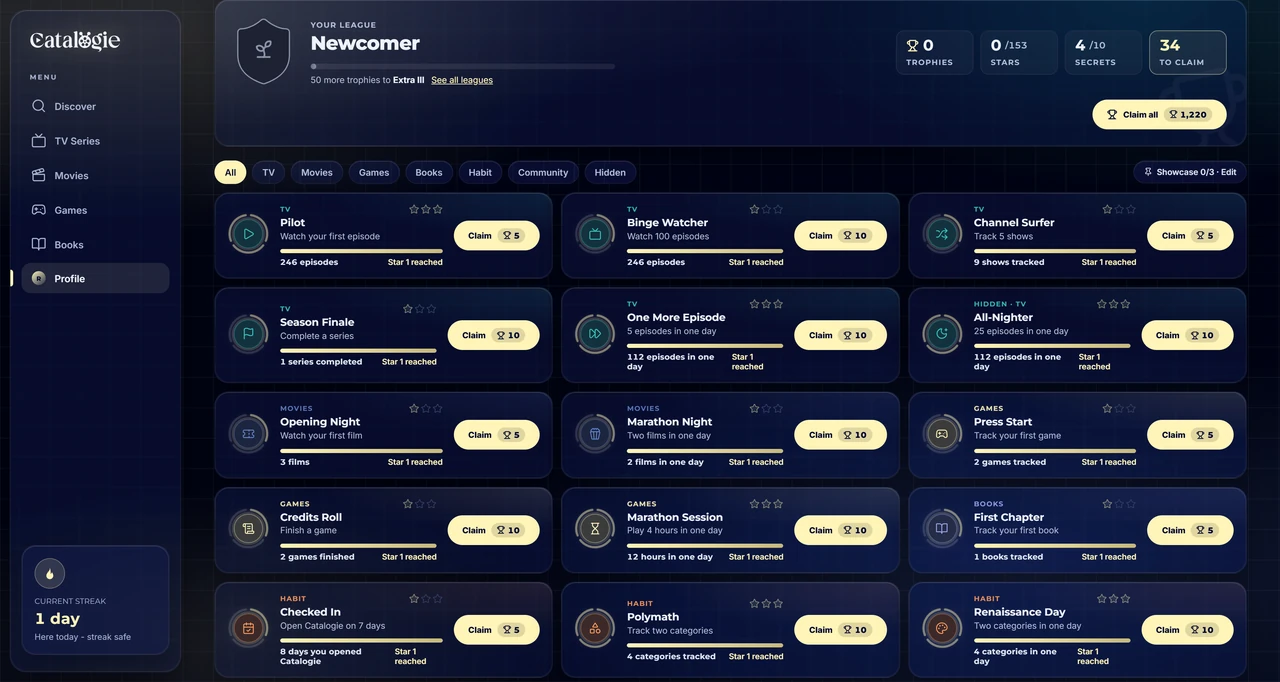This screenshot has height=682, width=1280.
Task: Click the Profile avatar icon
Action: pyautogui.click(x=39, y=278)
